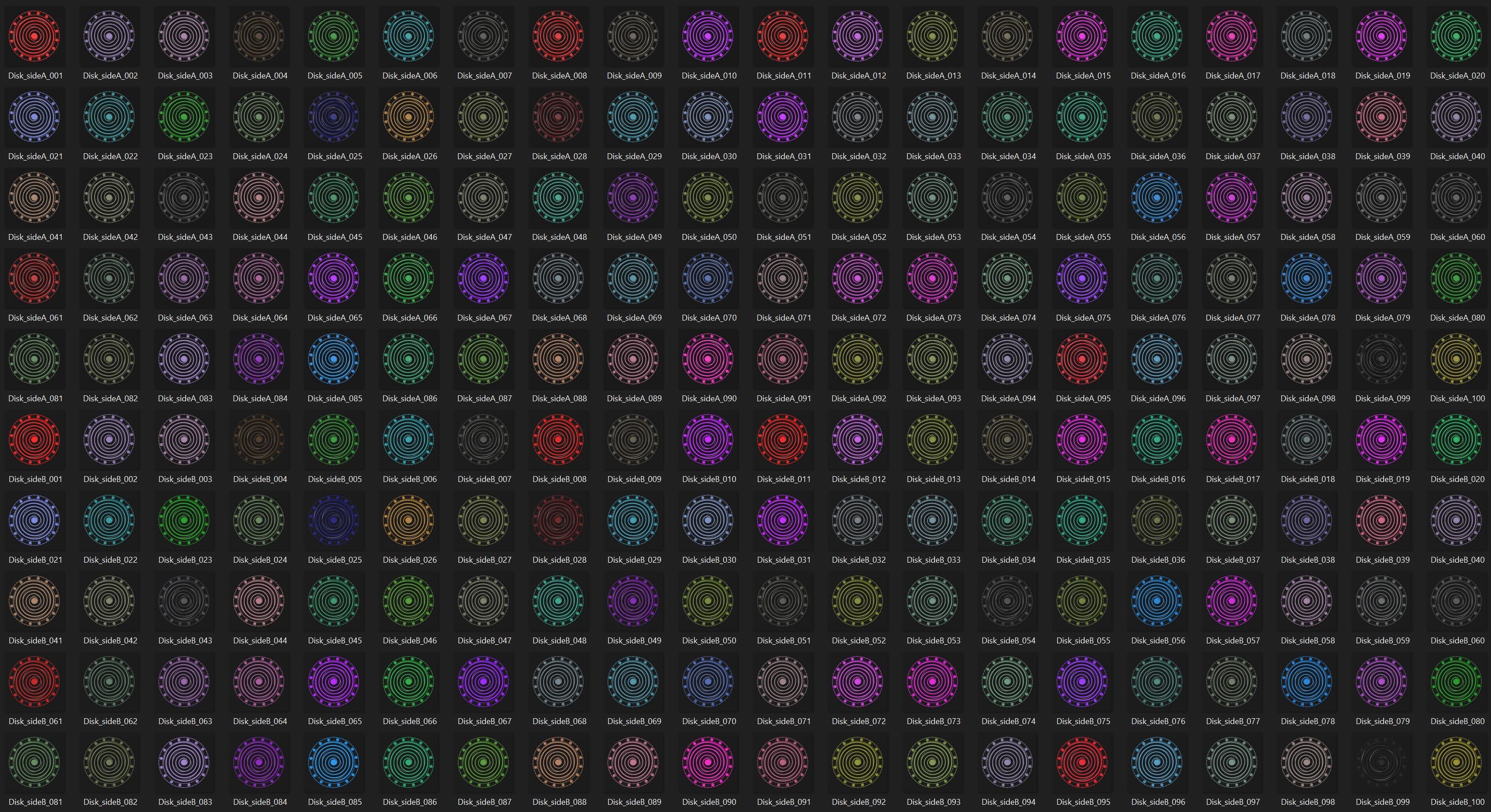Screen dimensions: 1491x812
Task: Select the teal Disk_sideA_048 thumbnail
Action: point(558,197)
